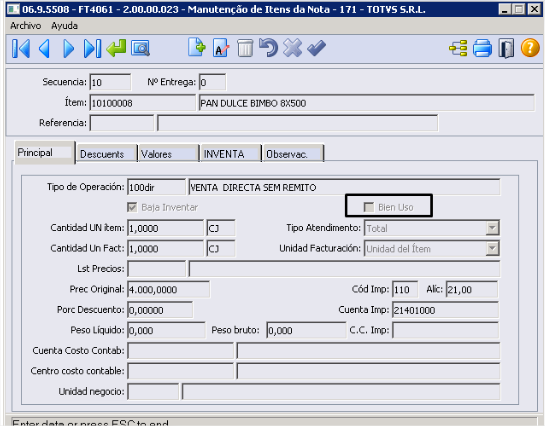Click the PAN DULCE BIMBO description field
This screenshot has width=545, height=426.
[x=367, y=103]
